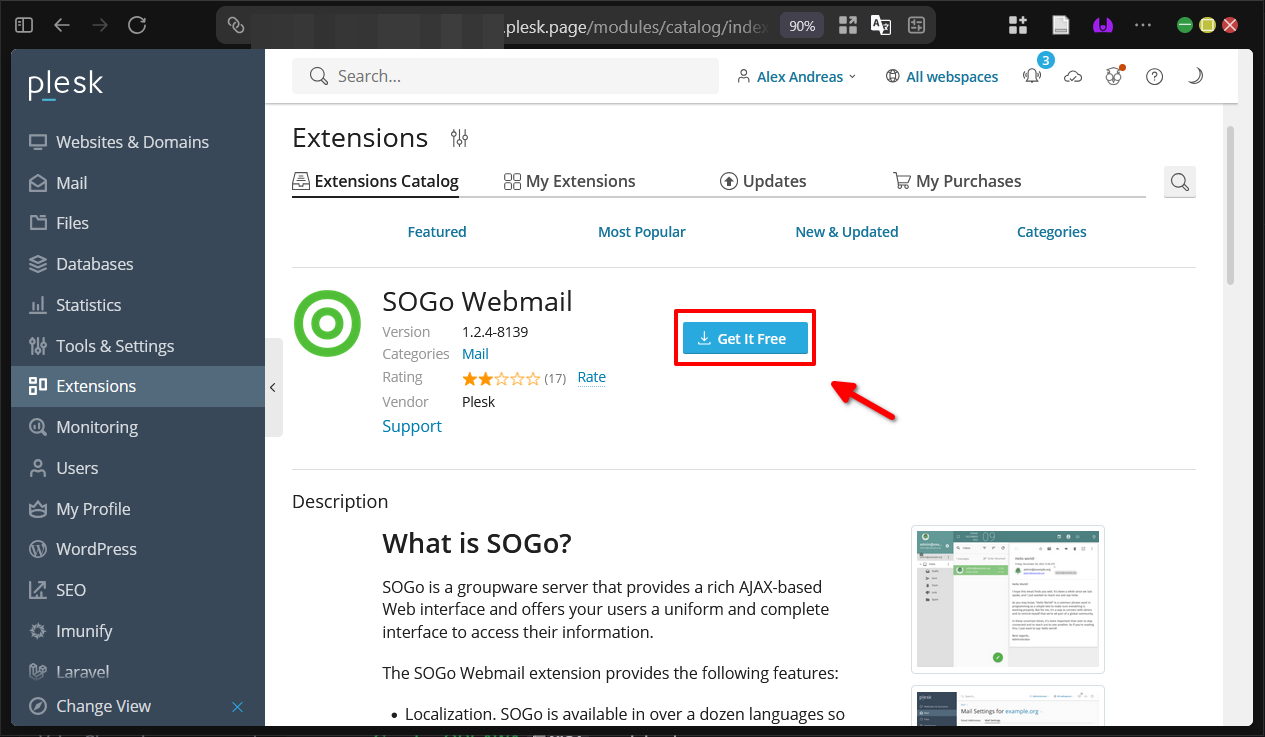Open SEO in the sidebar
Screen dimensions: 1265x737
click(138, 590)
